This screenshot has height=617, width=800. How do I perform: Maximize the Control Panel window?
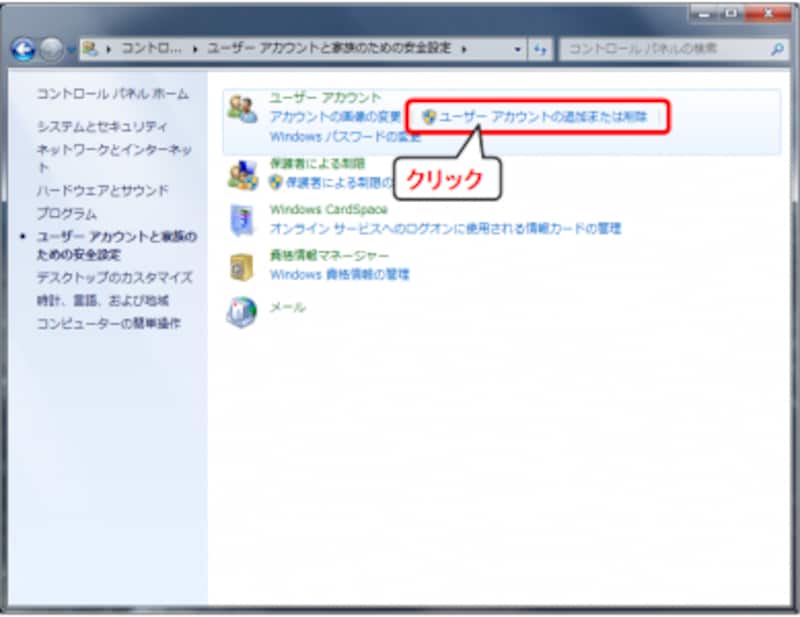732,14
